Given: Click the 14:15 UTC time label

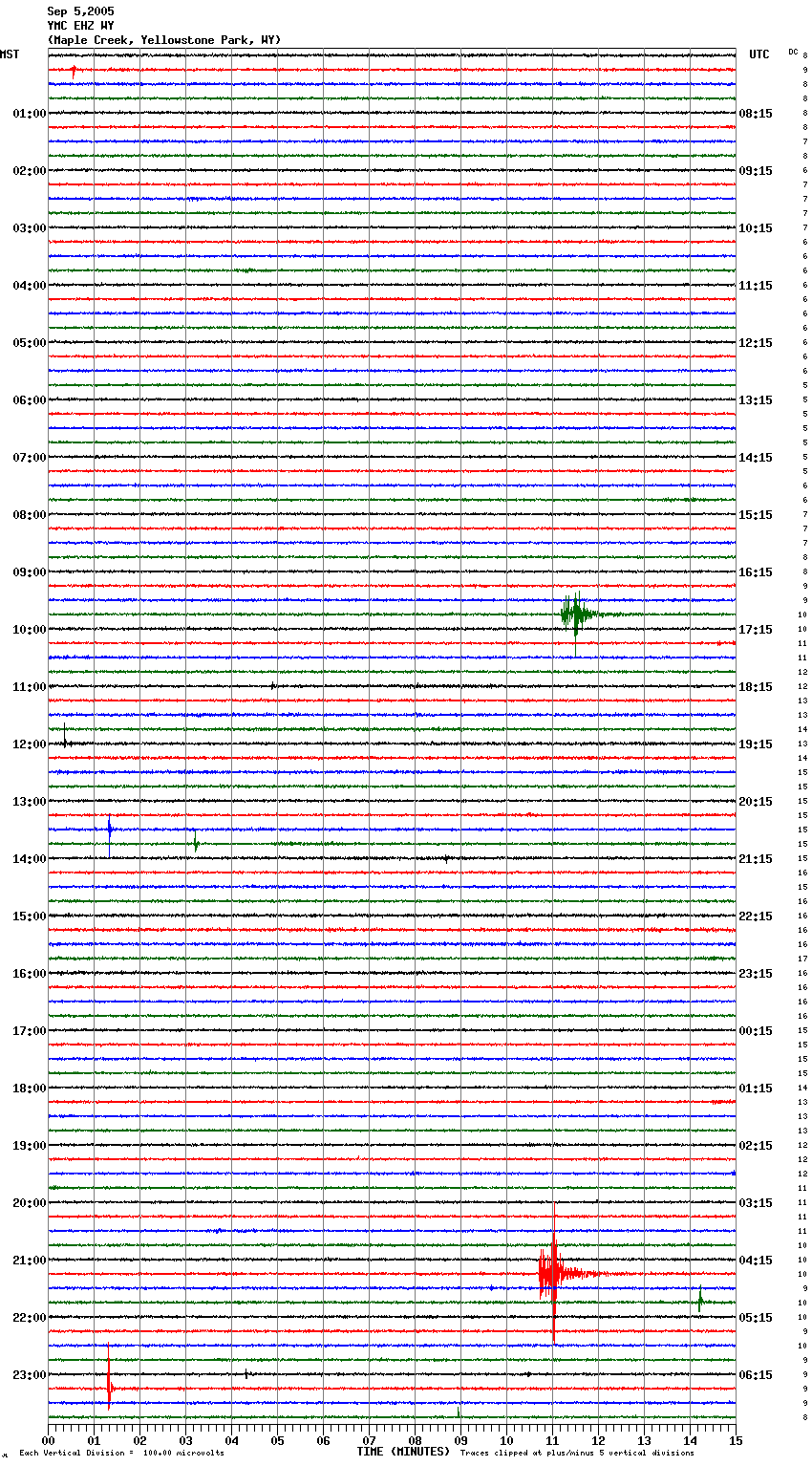Looking at the screenshot, I should pyautogui.click(x=756, y=458).
